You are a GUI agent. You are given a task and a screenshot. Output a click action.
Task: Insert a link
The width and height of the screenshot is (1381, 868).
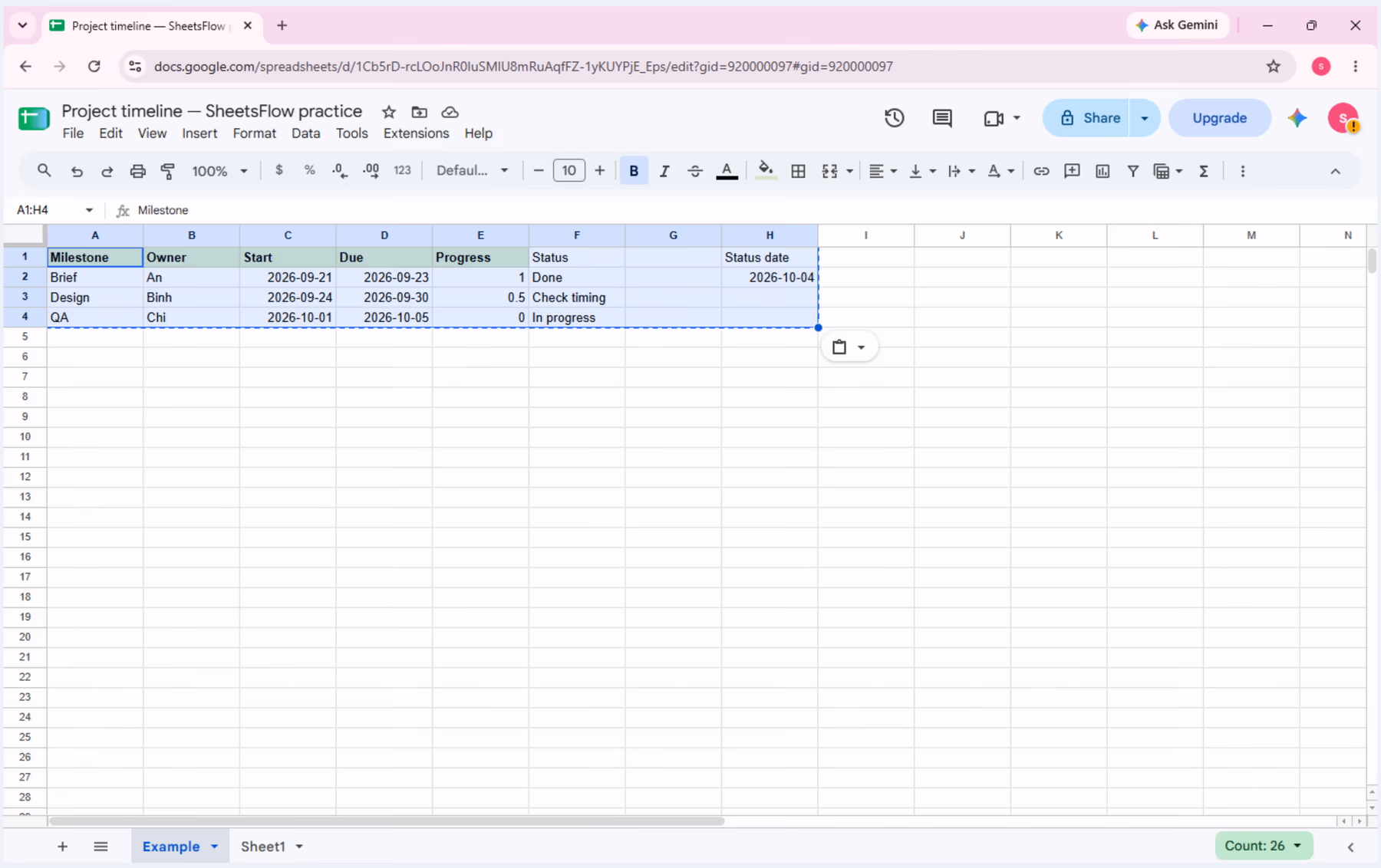1041,171
